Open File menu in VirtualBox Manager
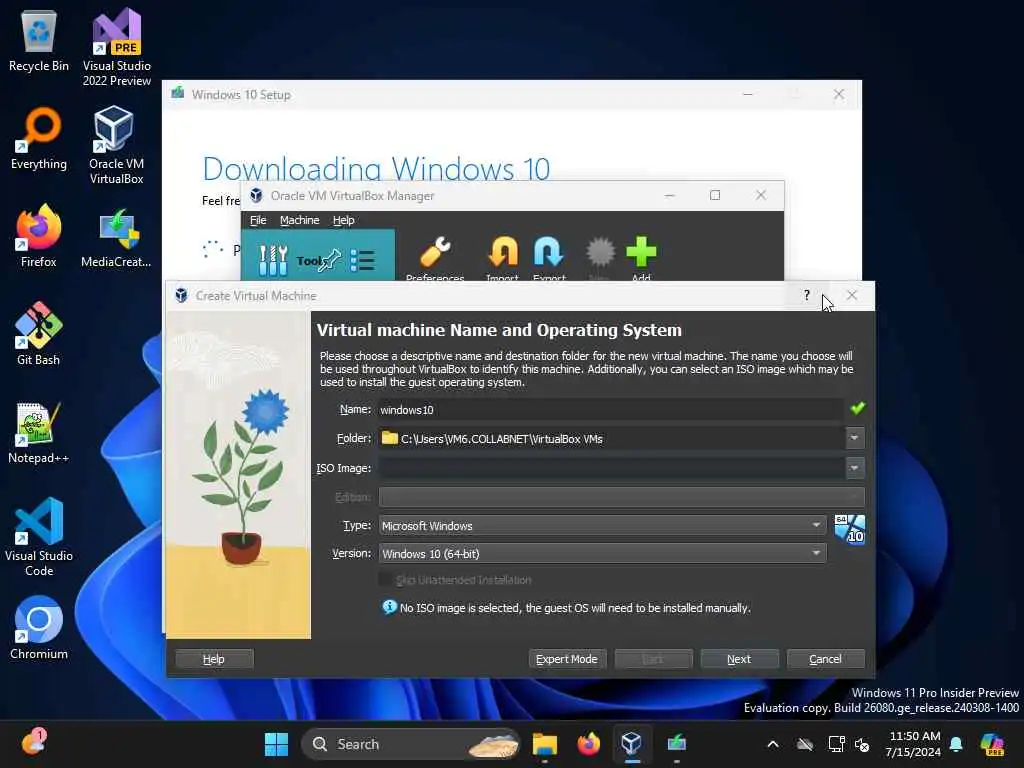Screen dimensions: 1024x768 [258, 220]
